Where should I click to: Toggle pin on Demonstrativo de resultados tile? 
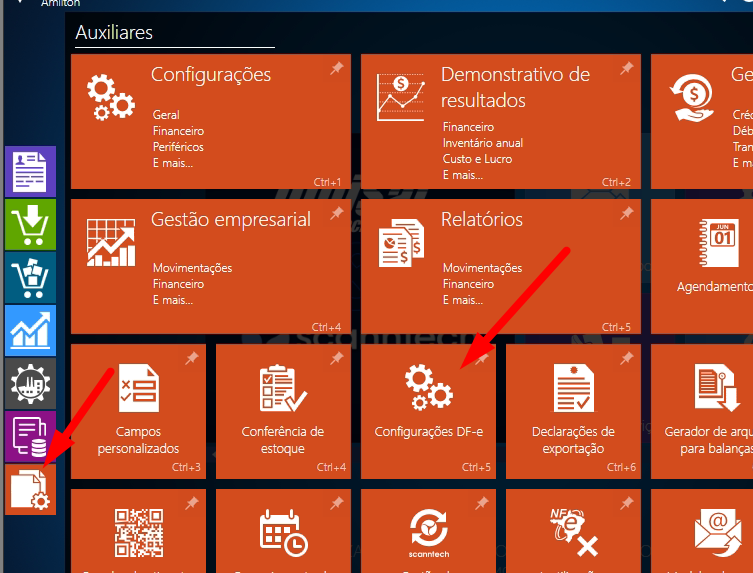click(626, 69)
